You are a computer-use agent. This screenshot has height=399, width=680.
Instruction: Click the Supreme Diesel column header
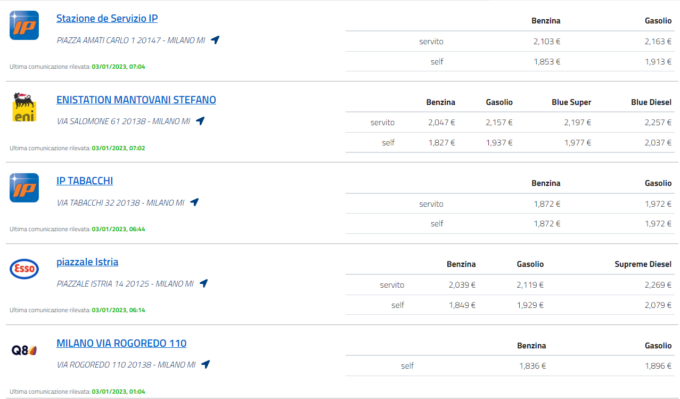tap(643, 264)
